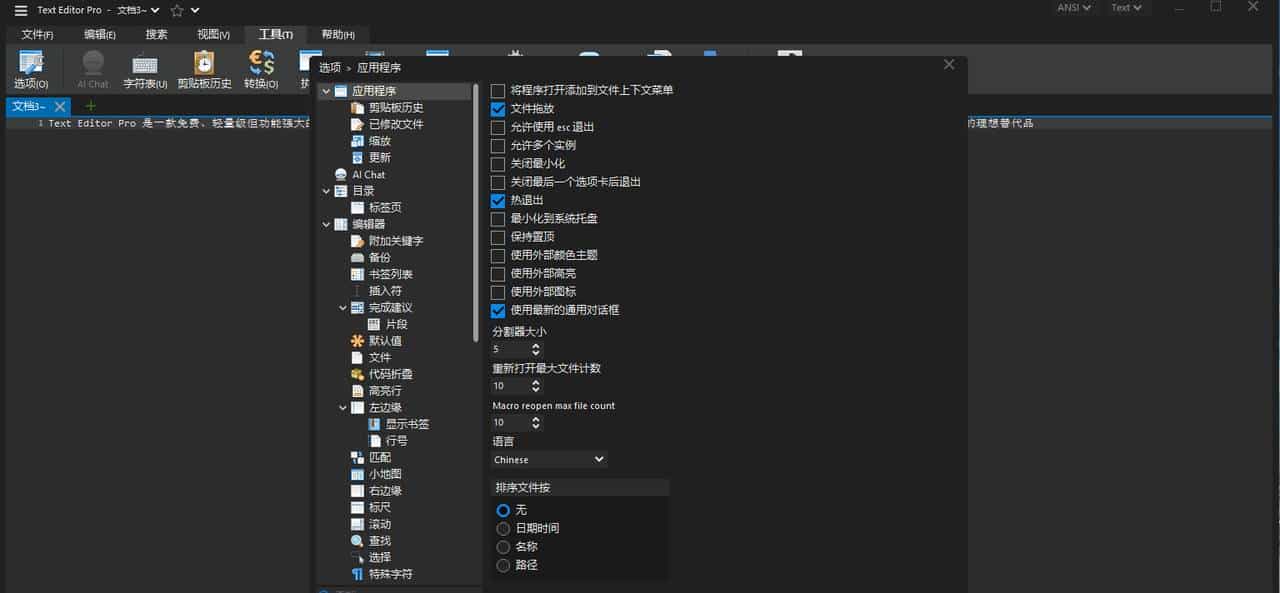Open the 字符表 character map tool
Image resolution: width=1280 pixels, height=593 pixels.
pos(144,68)
